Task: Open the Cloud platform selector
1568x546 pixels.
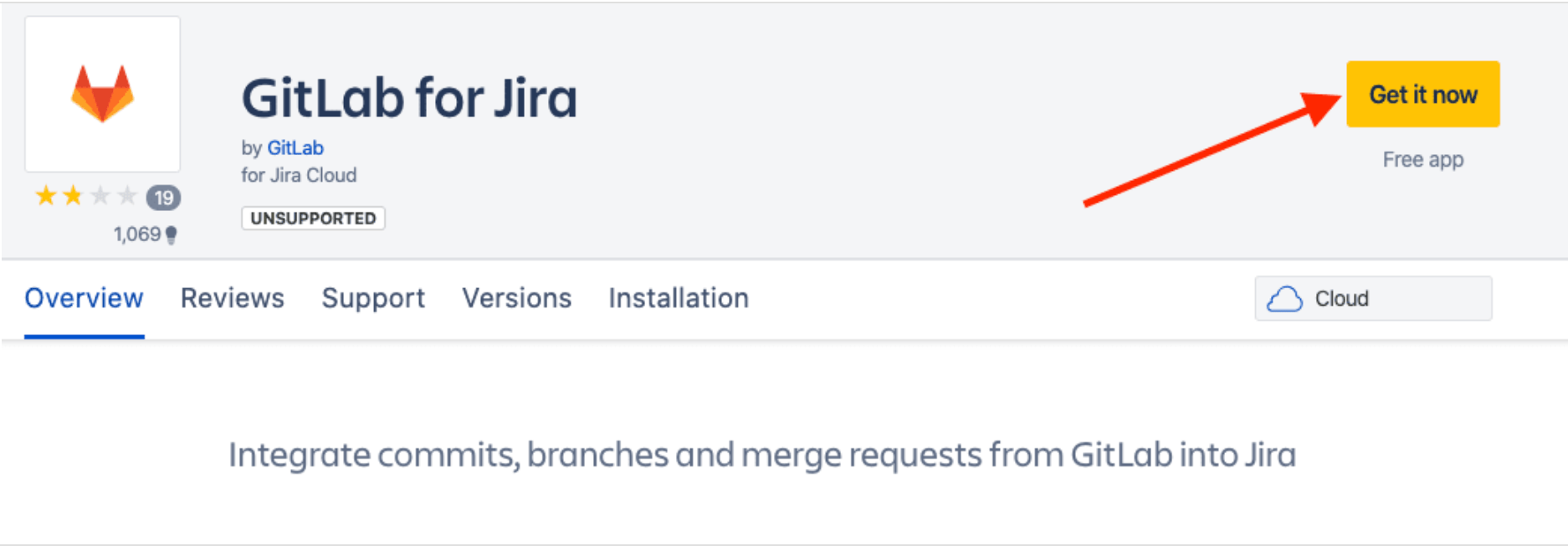Action: pos(1372,298)
